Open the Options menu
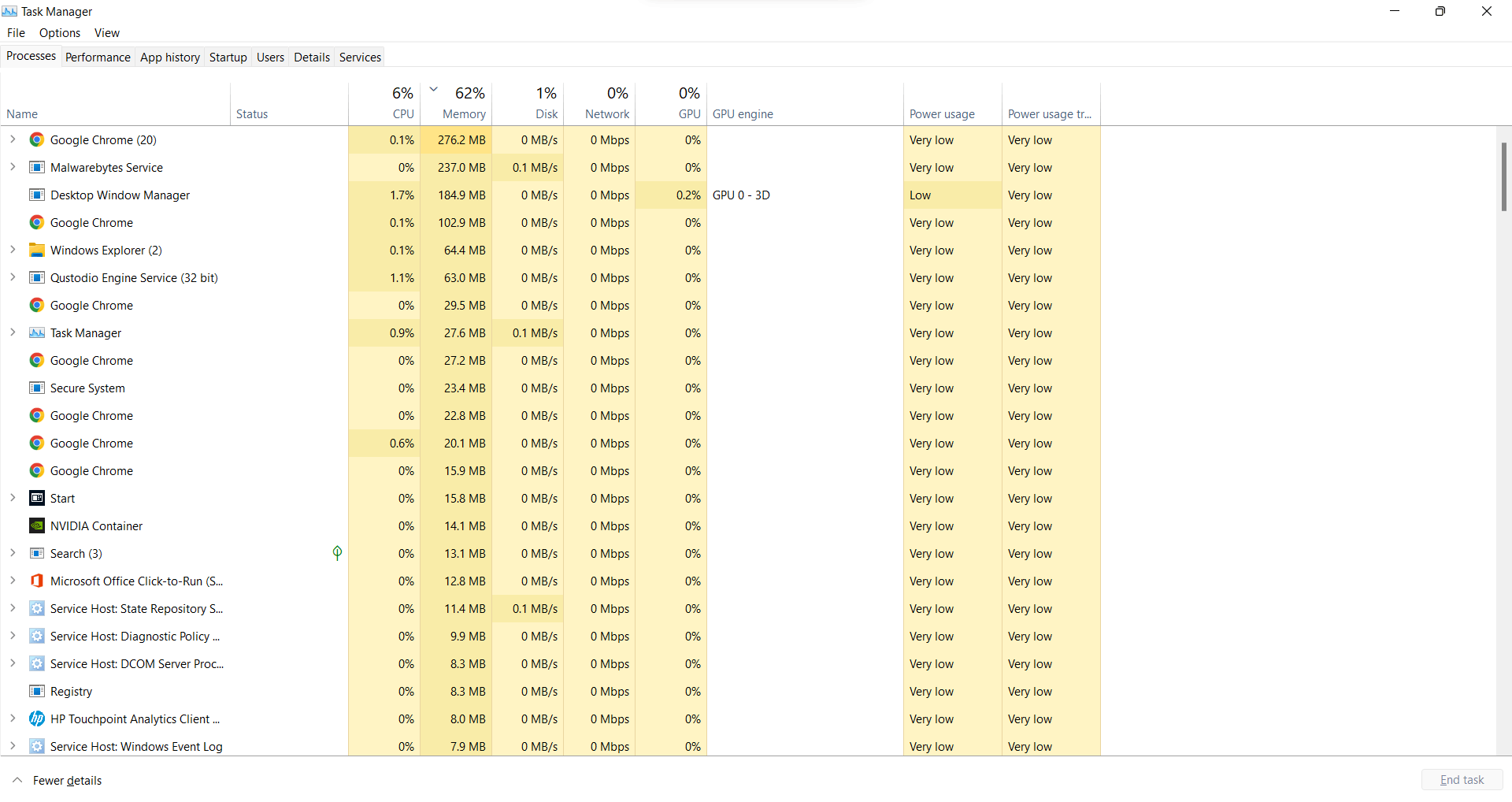The image size is (1512, 802). (60, 33)
